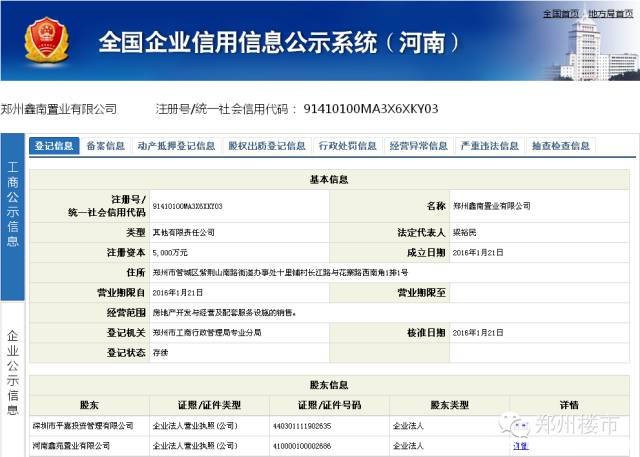Click the 住所 address text
640x457 pixels.
coord(280,273)
